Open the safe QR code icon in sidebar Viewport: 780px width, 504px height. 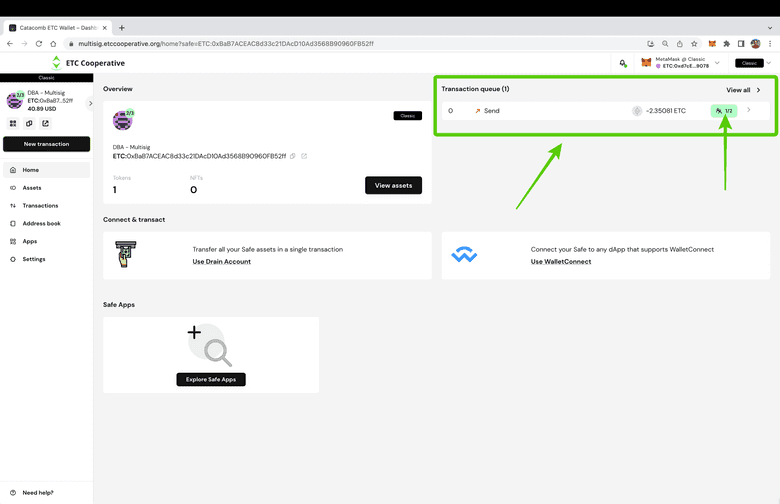pyautogui.click(x=13, y=123)
